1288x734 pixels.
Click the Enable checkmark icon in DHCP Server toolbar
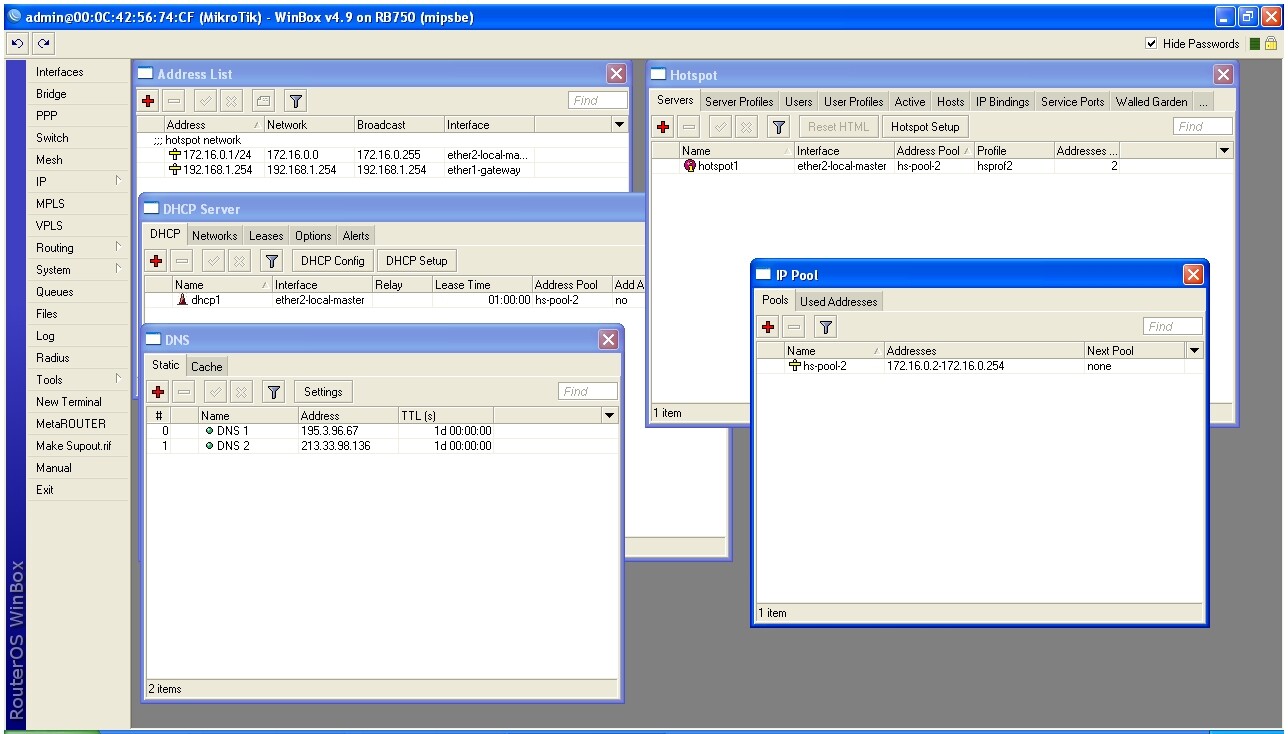click(213, 261)
